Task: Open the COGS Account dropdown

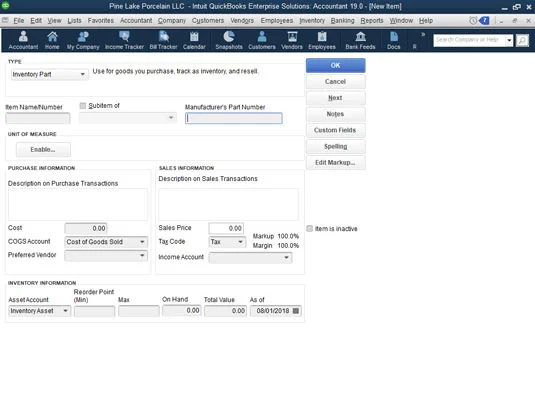Action: point(106,242)
